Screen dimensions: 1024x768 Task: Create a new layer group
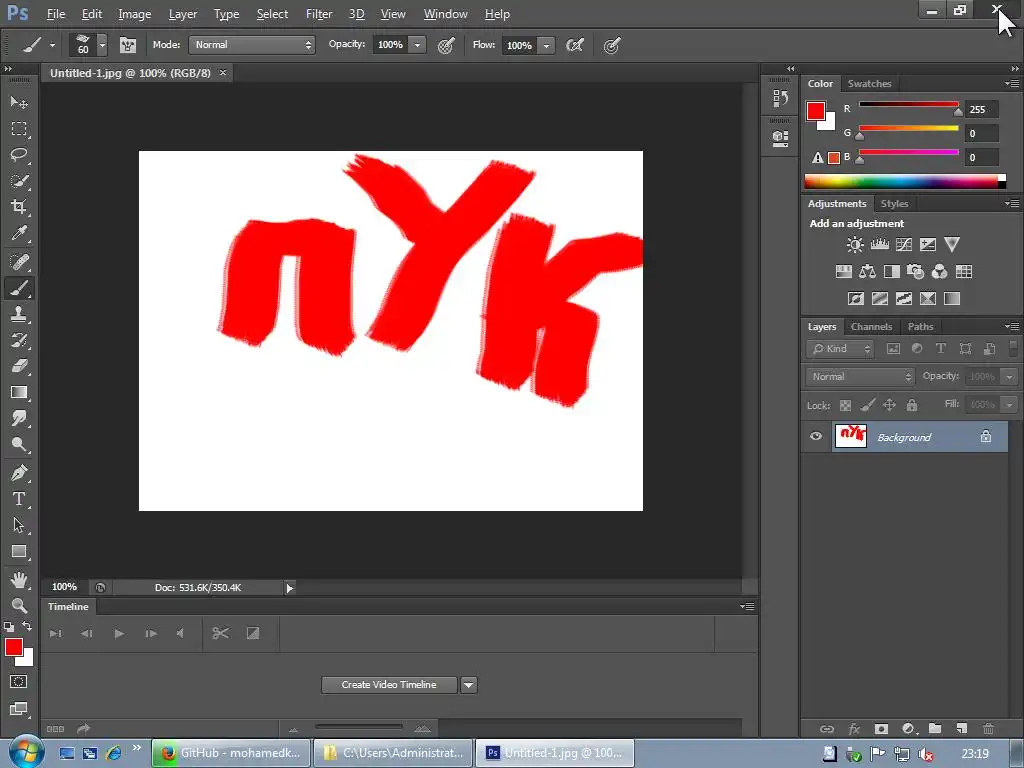coord(935,728)
